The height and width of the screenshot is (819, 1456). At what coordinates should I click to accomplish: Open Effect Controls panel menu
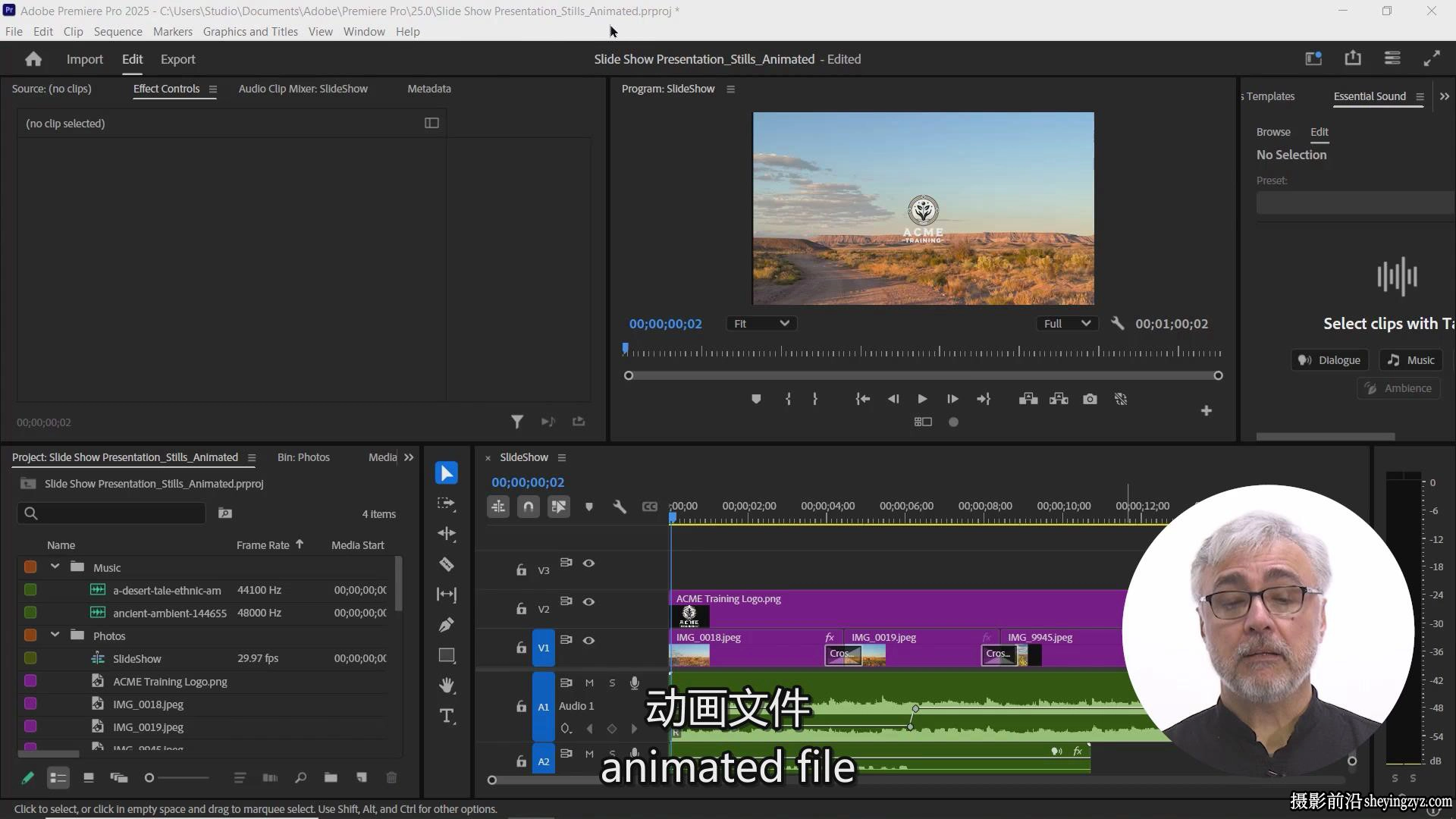[x=213, y=89]
